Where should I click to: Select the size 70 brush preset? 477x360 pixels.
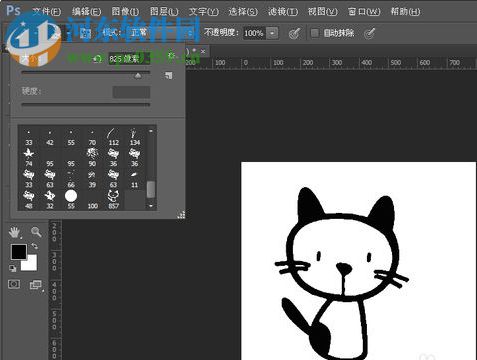92,138
